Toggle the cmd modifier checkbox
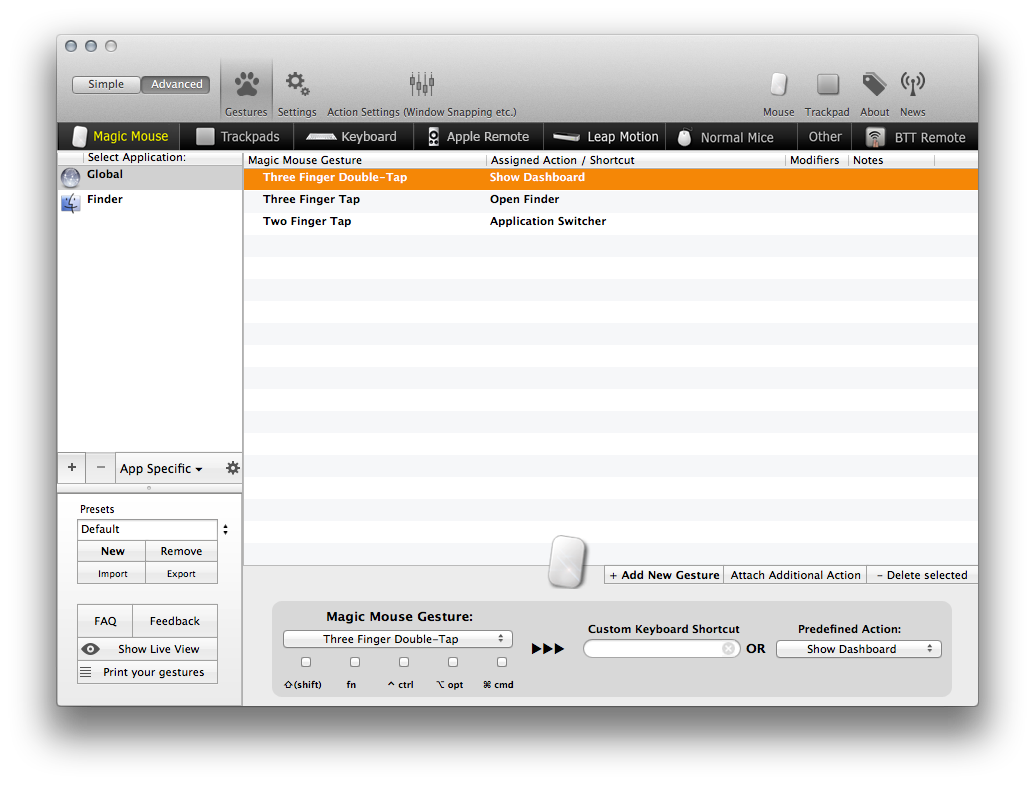Image resolution: width=1035 pixels, height=785 pixels. (x=502, y=662)
